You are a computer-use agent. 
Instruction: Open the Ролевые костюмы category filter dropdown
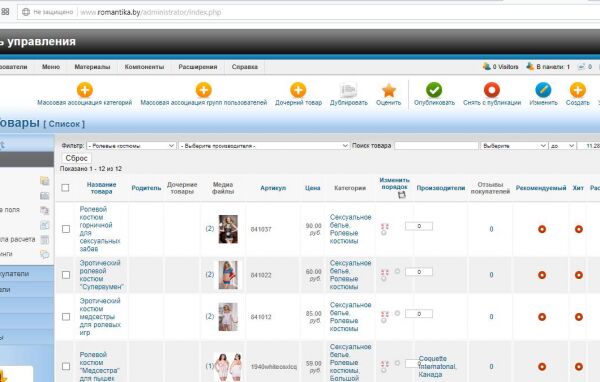click(x=131, y=145)
